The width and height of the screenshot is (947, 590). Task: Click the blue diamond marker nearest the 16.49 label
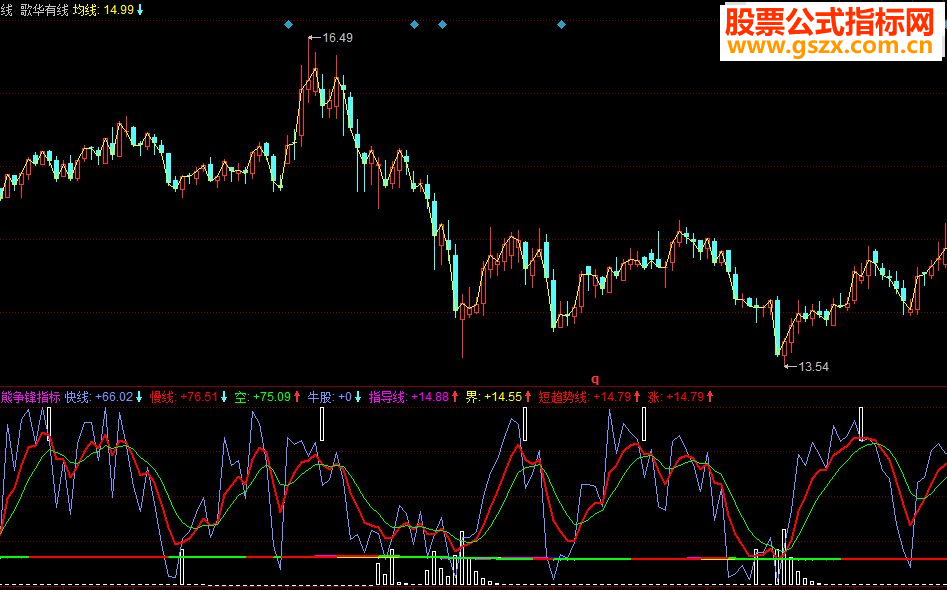(288, 25)
